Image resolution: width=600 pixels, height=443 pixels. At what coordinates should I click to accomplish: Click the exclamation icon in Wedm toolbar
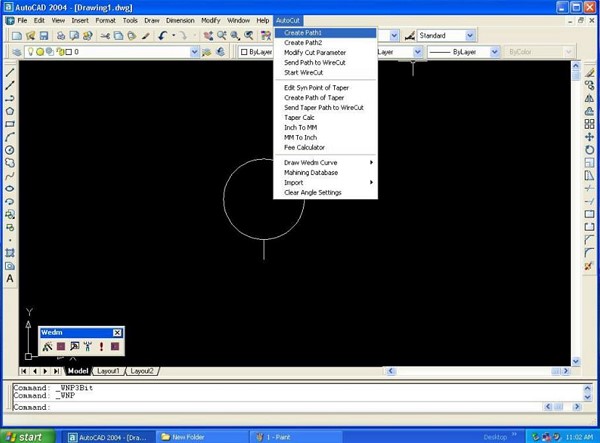tap(101, 346)
